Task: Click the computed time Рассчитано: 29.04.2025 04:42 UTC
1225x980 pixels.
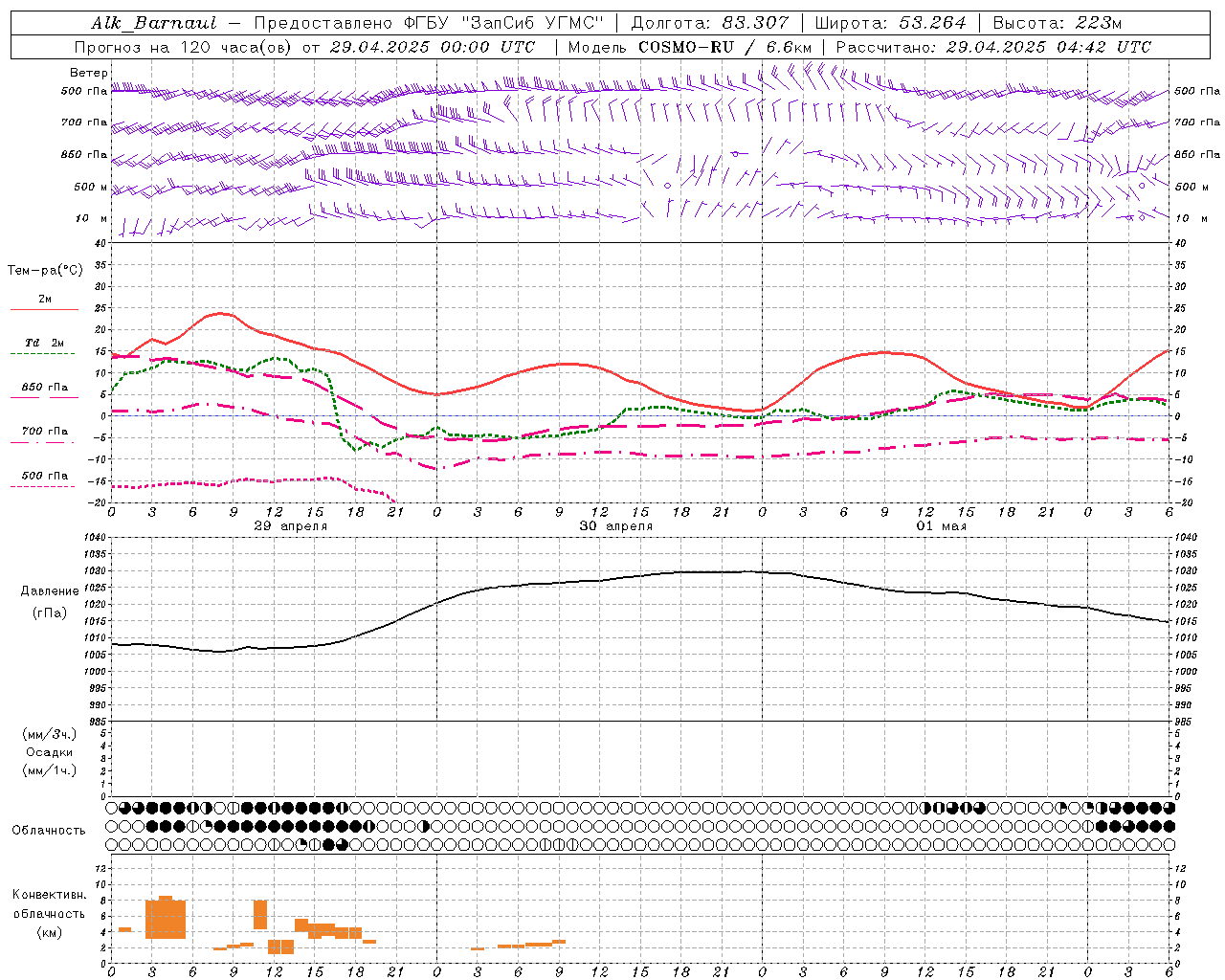Action: coord(993,47)
